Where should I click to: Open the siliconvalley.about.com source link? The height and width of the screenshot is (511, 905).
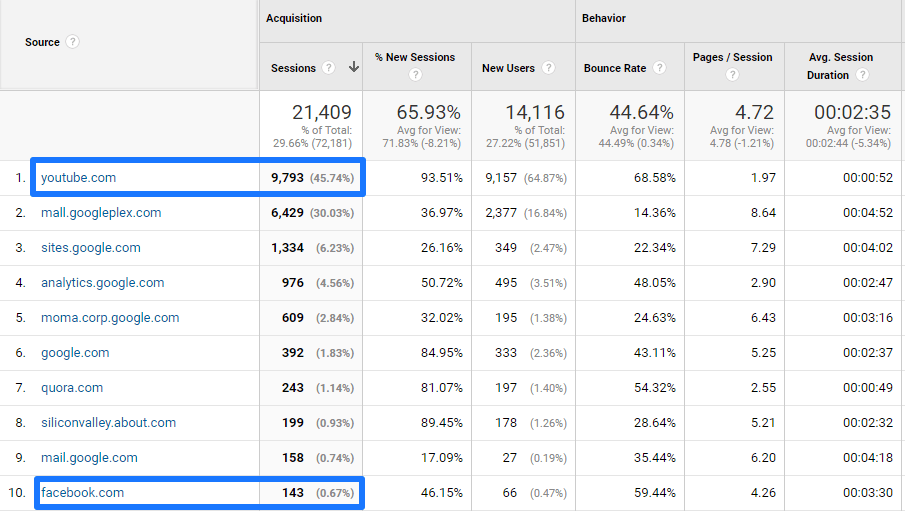coord(109,423)
